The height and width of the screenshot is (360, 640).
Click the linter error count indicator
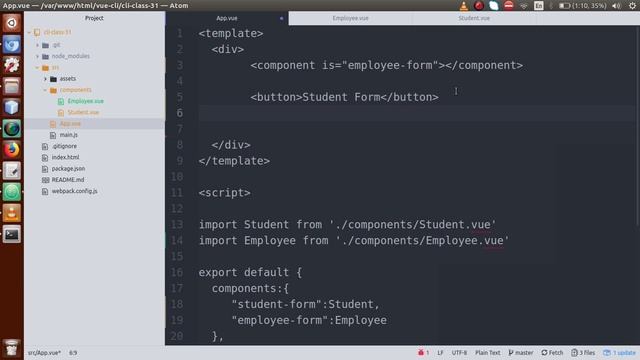click(x=423, y=353)
